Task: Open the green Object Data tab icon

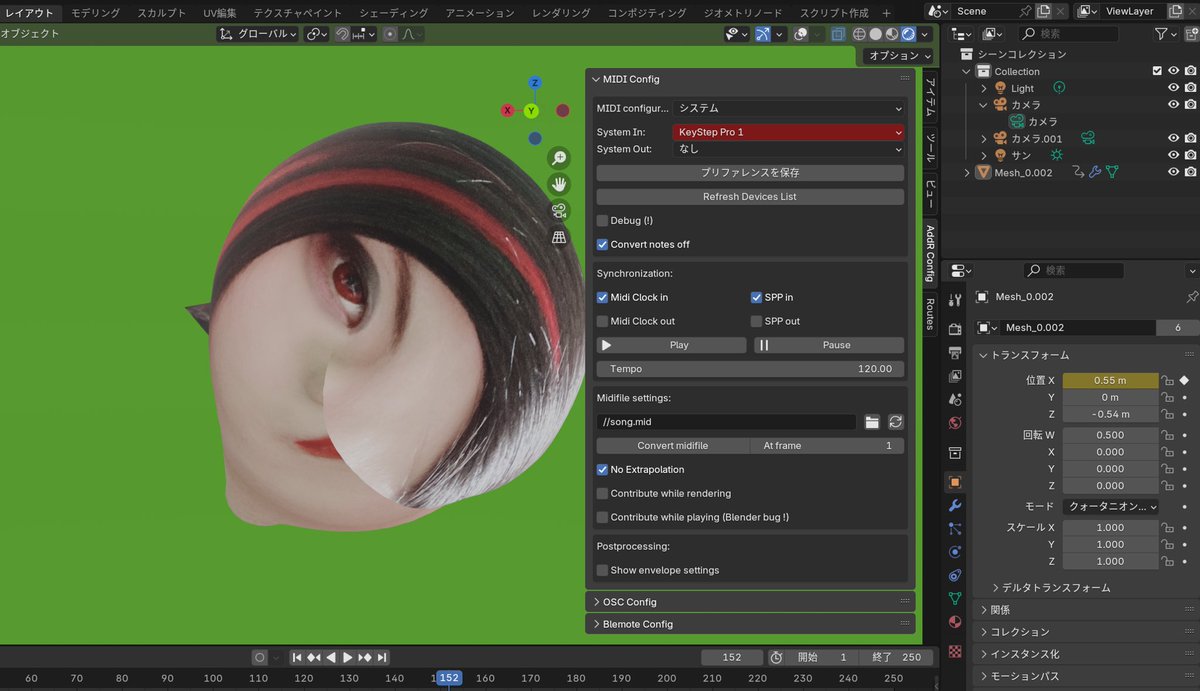Action: pos(955,598)
